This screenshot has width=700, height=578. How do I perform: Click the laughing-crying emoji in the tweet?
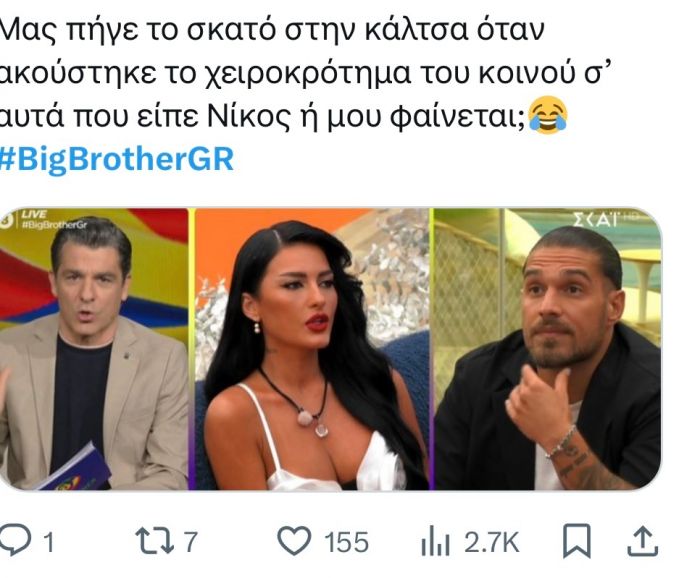548,115
